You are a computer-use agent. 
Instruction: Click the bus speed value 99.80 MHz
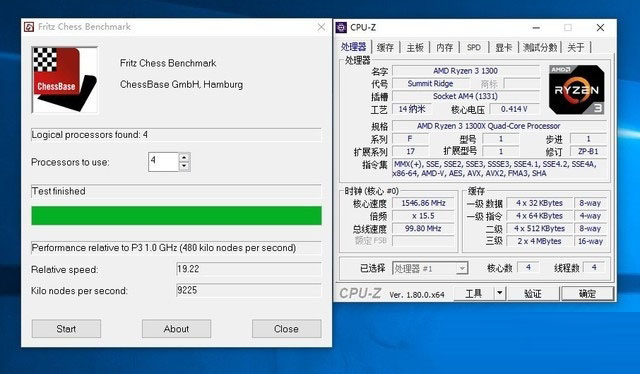[x=423, y=229]
